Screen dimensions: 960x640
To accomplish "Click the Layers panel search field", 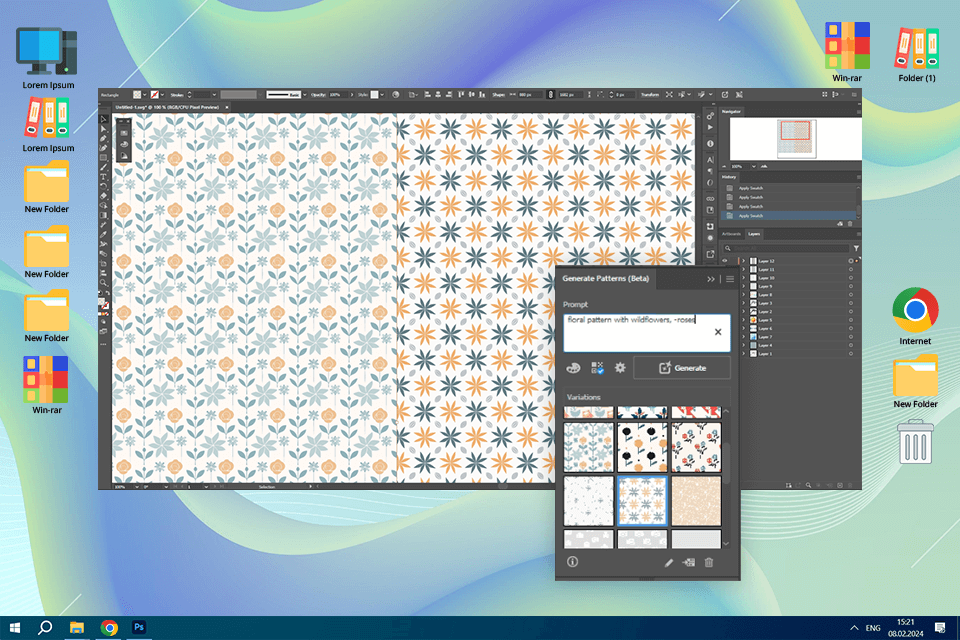I will (x=786, y=248).
